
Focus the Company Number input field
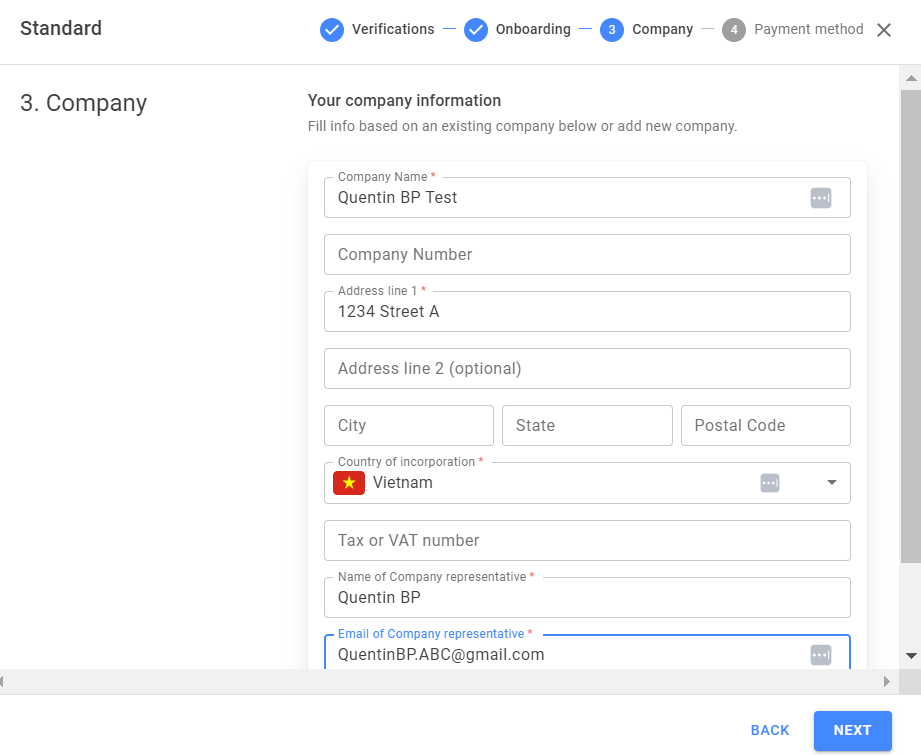(587, 254)
